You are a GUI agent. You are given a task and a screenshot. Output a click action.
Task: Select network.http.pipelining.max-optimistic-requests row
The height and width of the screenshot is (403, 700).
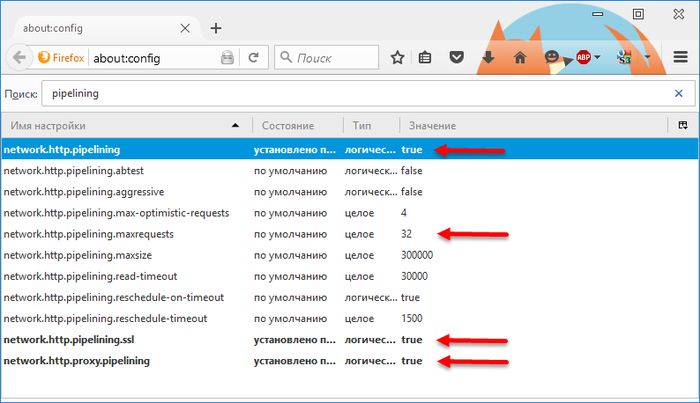click(350, 213)
